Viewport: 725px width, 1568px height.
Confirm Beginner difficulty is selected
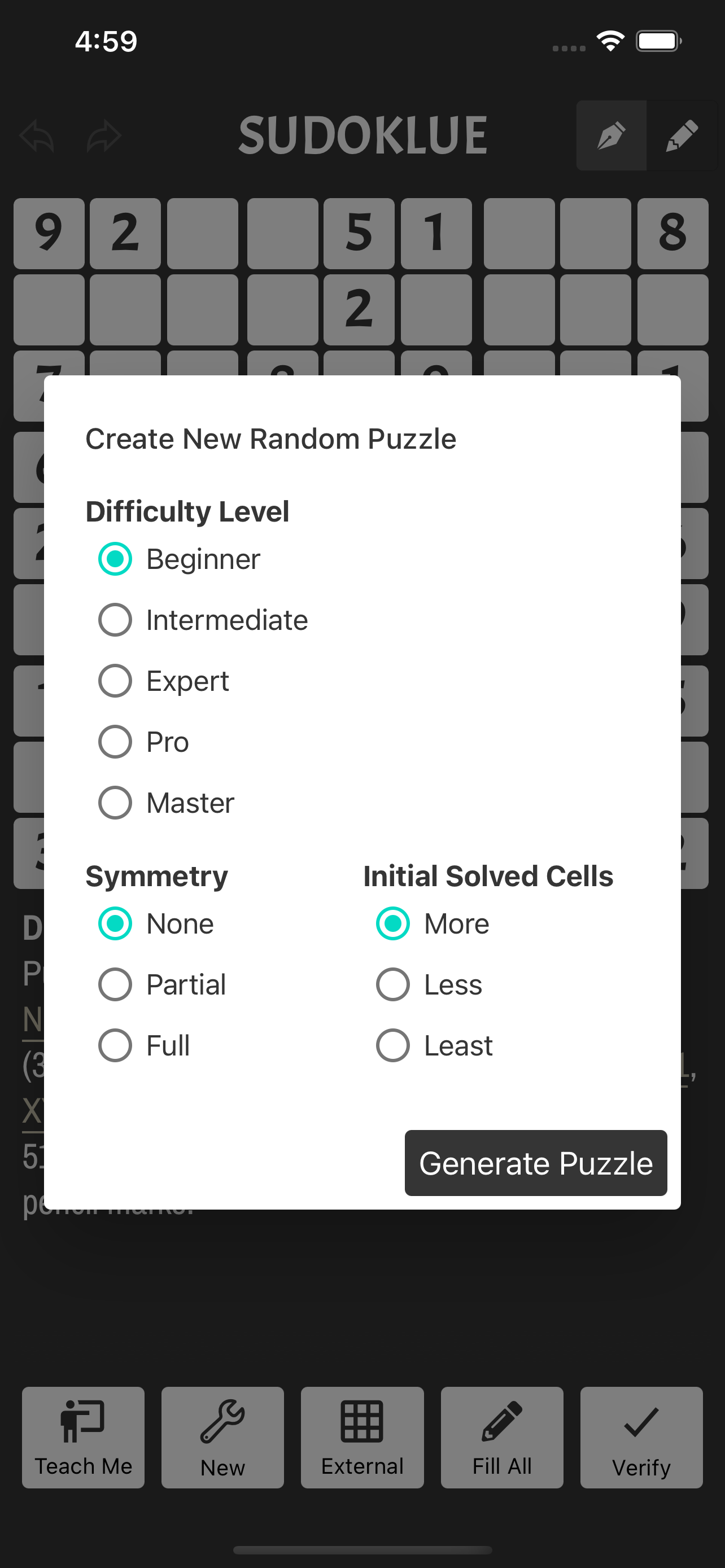(x=115, y=558)
